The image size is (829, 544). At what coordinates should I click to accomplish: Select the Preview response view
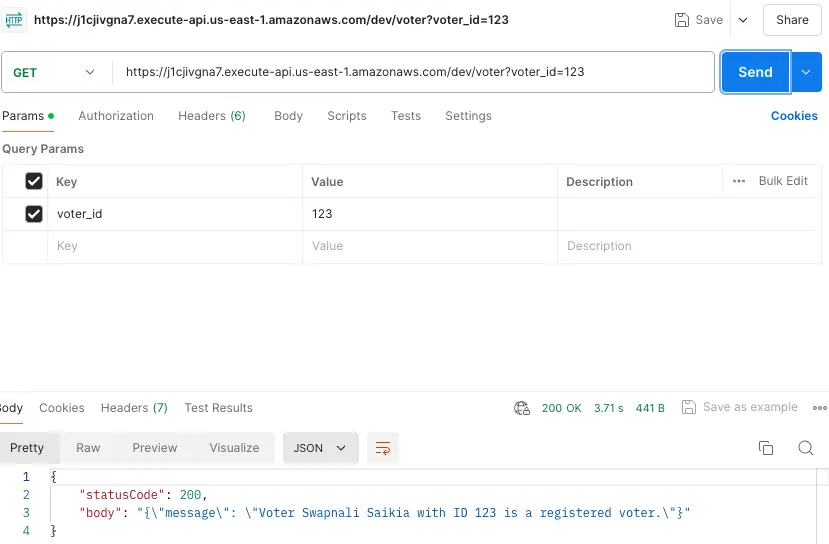154,448
